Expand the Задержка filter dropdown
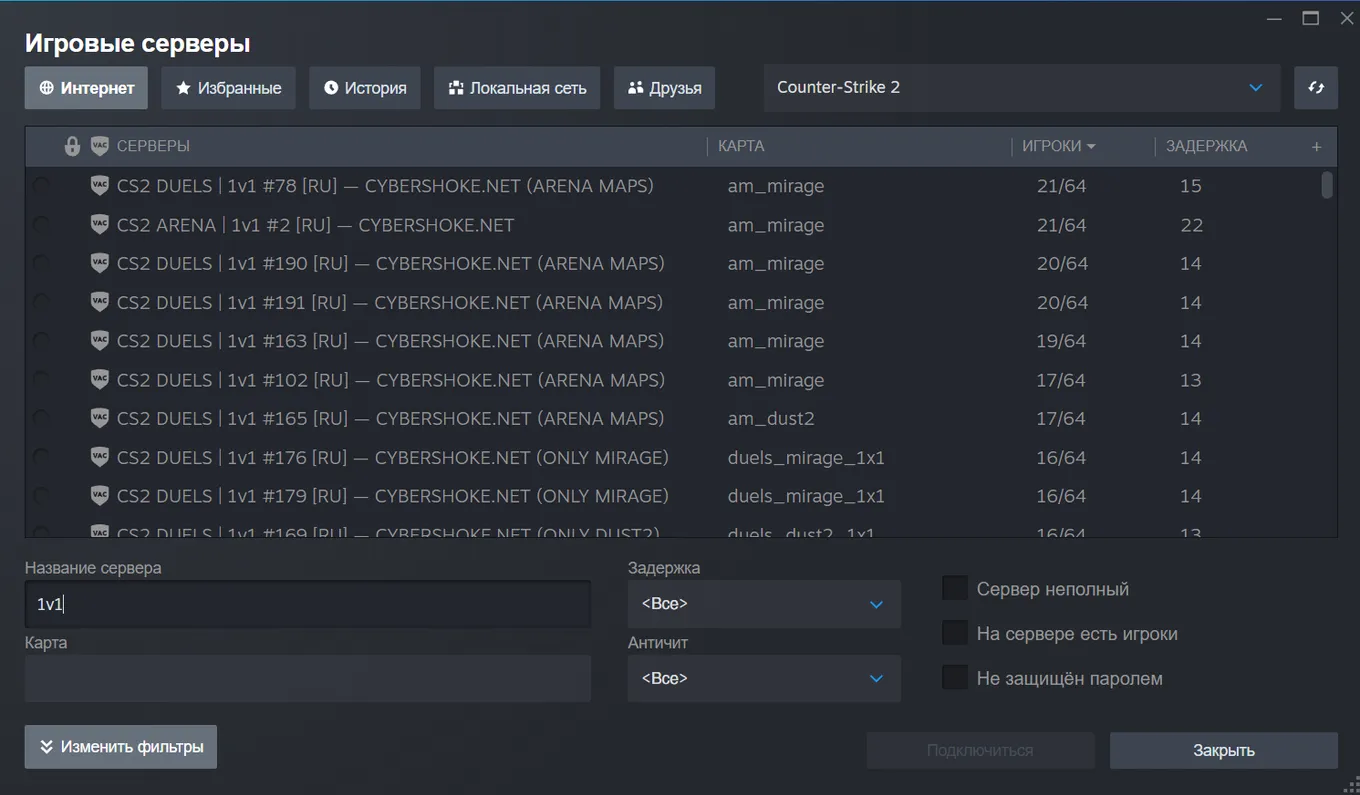Viewport: 1360px width, 795px height. [764, 604]
